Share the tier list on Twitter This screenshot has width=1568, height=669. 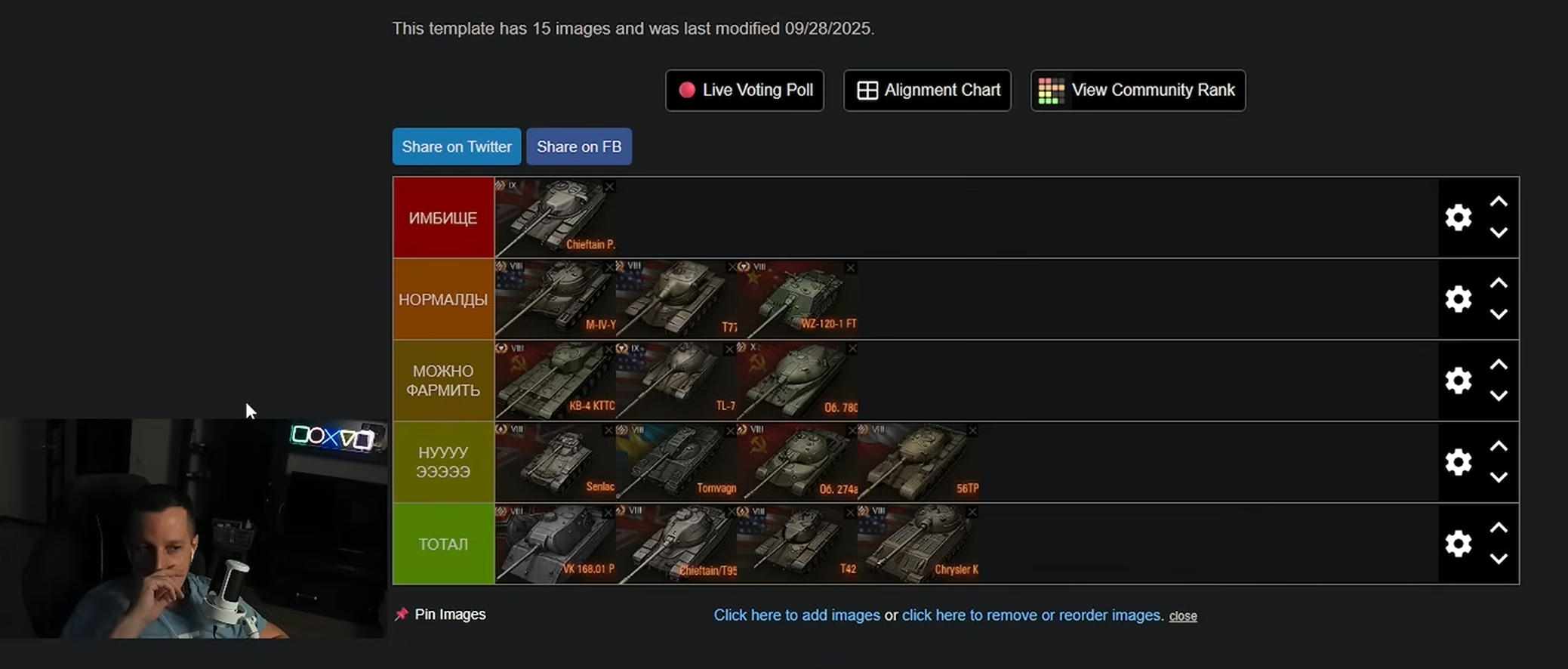(457, 146)
